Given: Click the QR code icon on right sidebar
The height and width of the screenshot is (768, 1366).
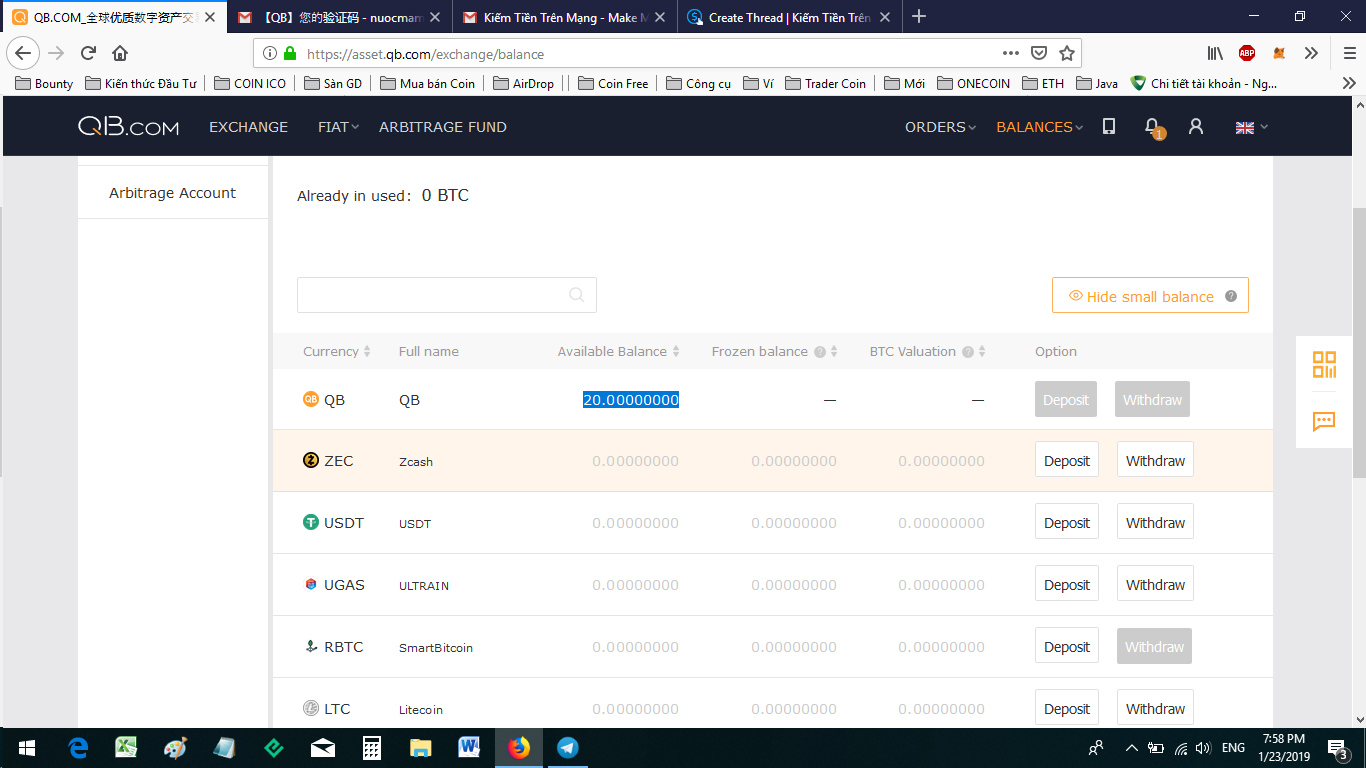Looking at the screenshot, I should pyautogui.click(x=1324, y=364).
